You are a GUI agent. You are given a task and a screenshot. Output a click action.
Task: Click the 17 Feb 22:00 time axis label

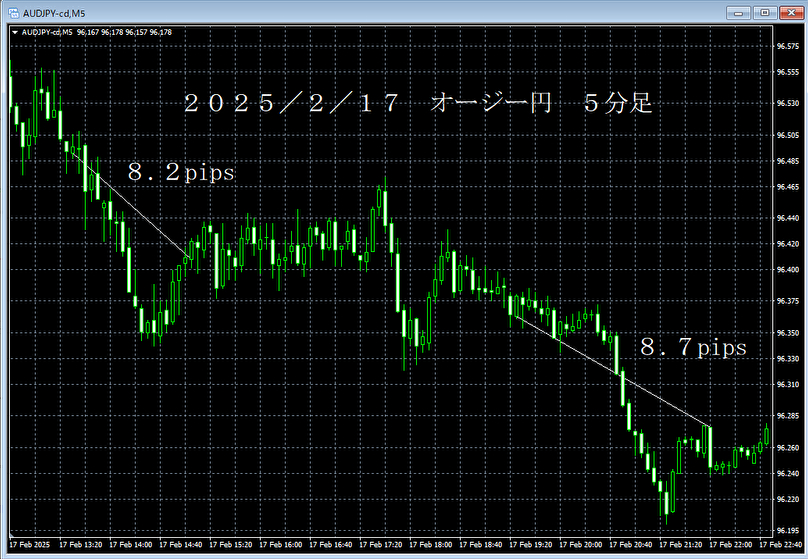tap(730, 545)
